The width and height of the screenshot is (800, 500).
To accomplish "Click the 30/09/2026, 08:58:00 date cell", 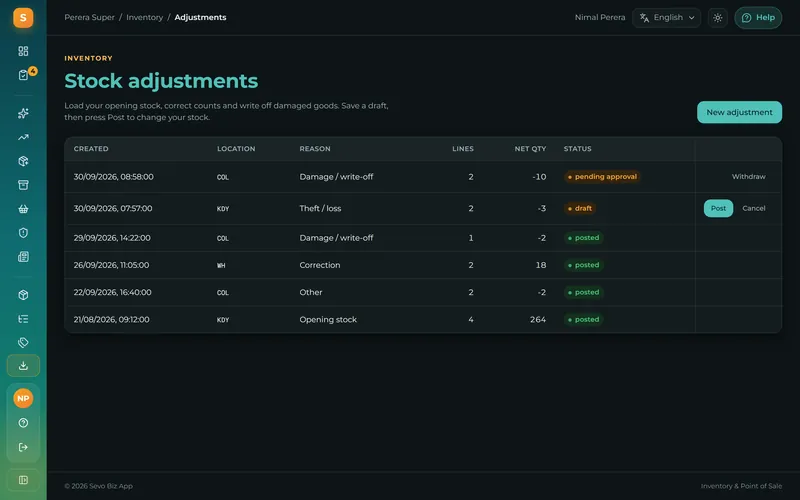I will (113, 177).
